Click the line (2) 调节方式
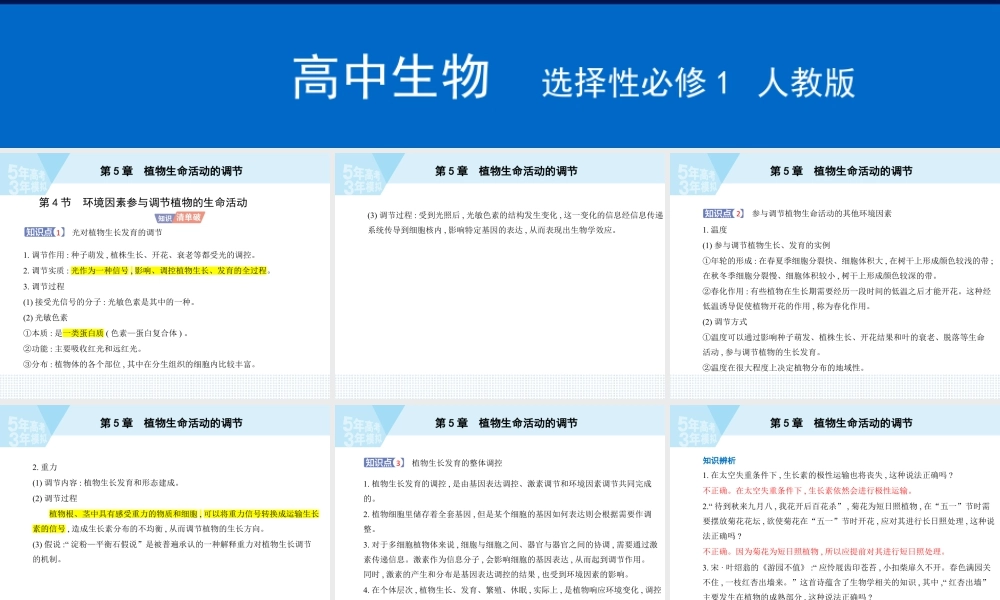The height and width of the screenshot is (600, 1000). pos(724,322)
